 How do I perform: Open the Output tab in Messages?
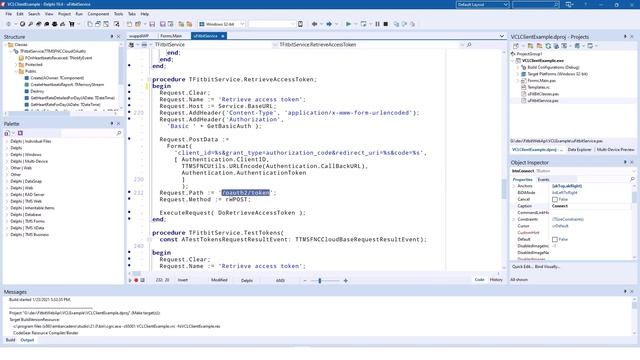tap(27, 340)
